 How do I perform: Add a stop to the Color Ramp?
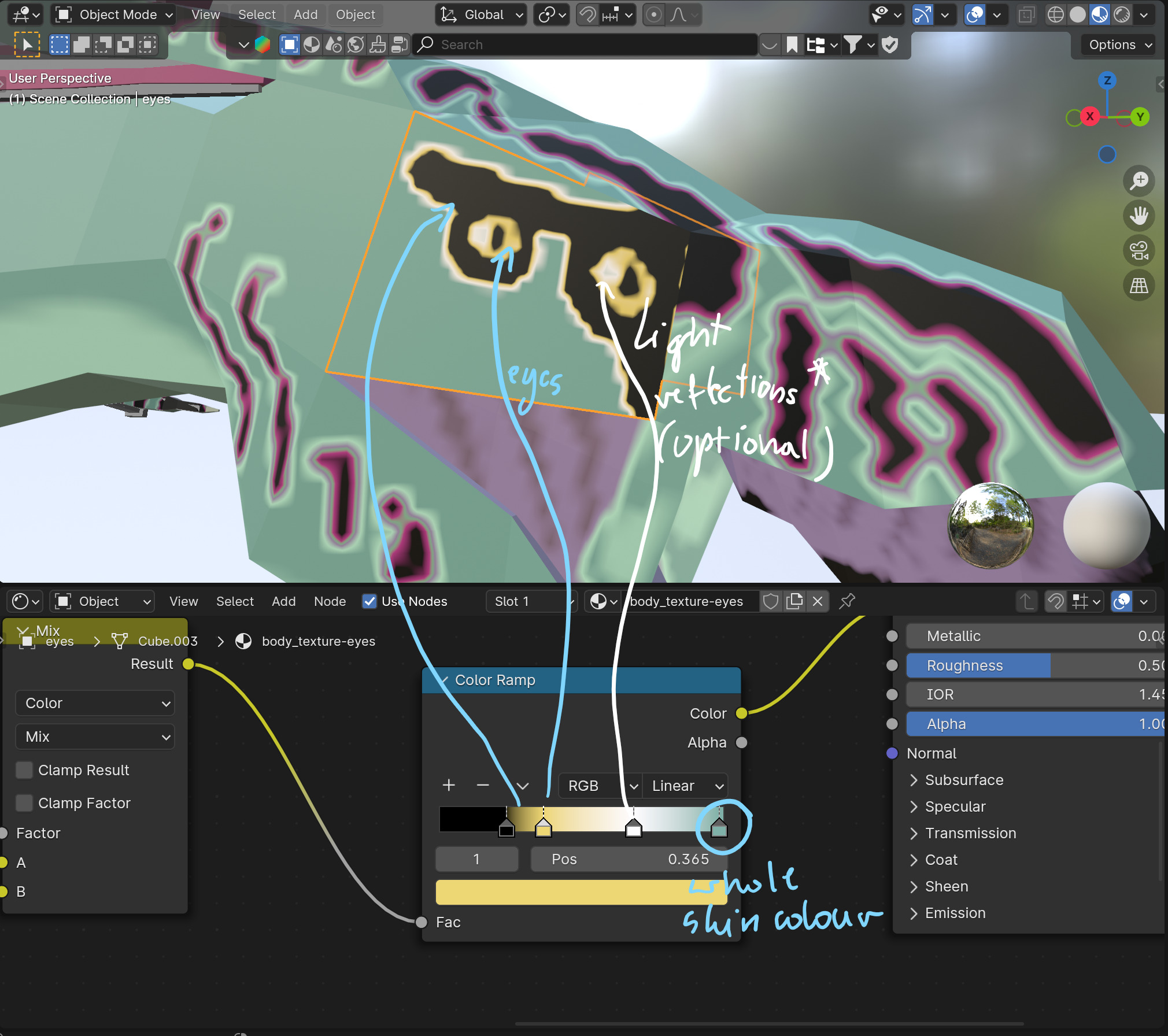pos(449,785)
